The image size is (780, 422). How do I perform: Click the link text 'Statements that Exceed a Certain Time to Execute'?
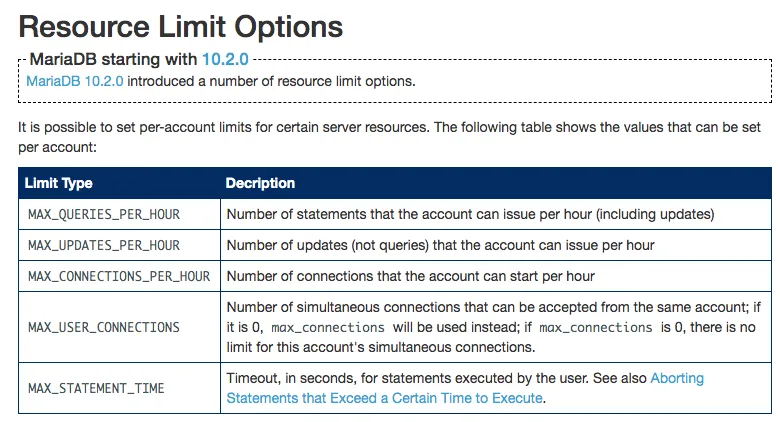[384, 398]
